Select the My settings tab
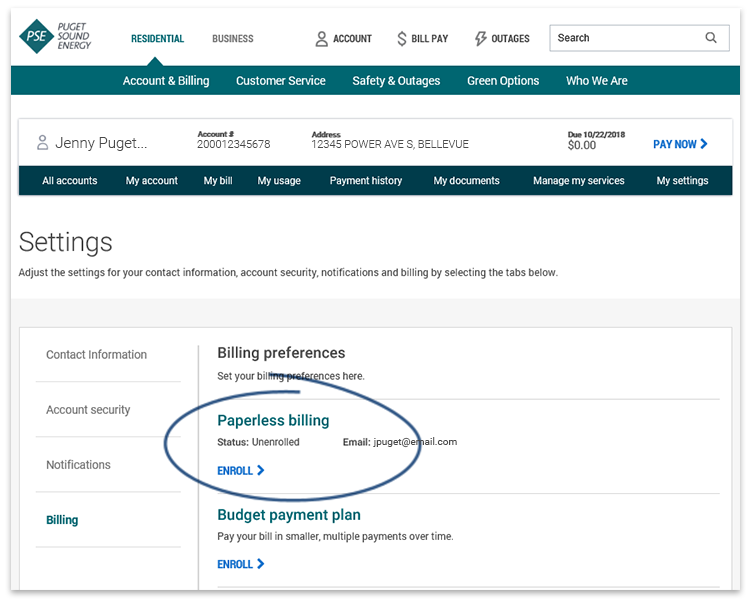750x600 pixels. pos(682,180)
